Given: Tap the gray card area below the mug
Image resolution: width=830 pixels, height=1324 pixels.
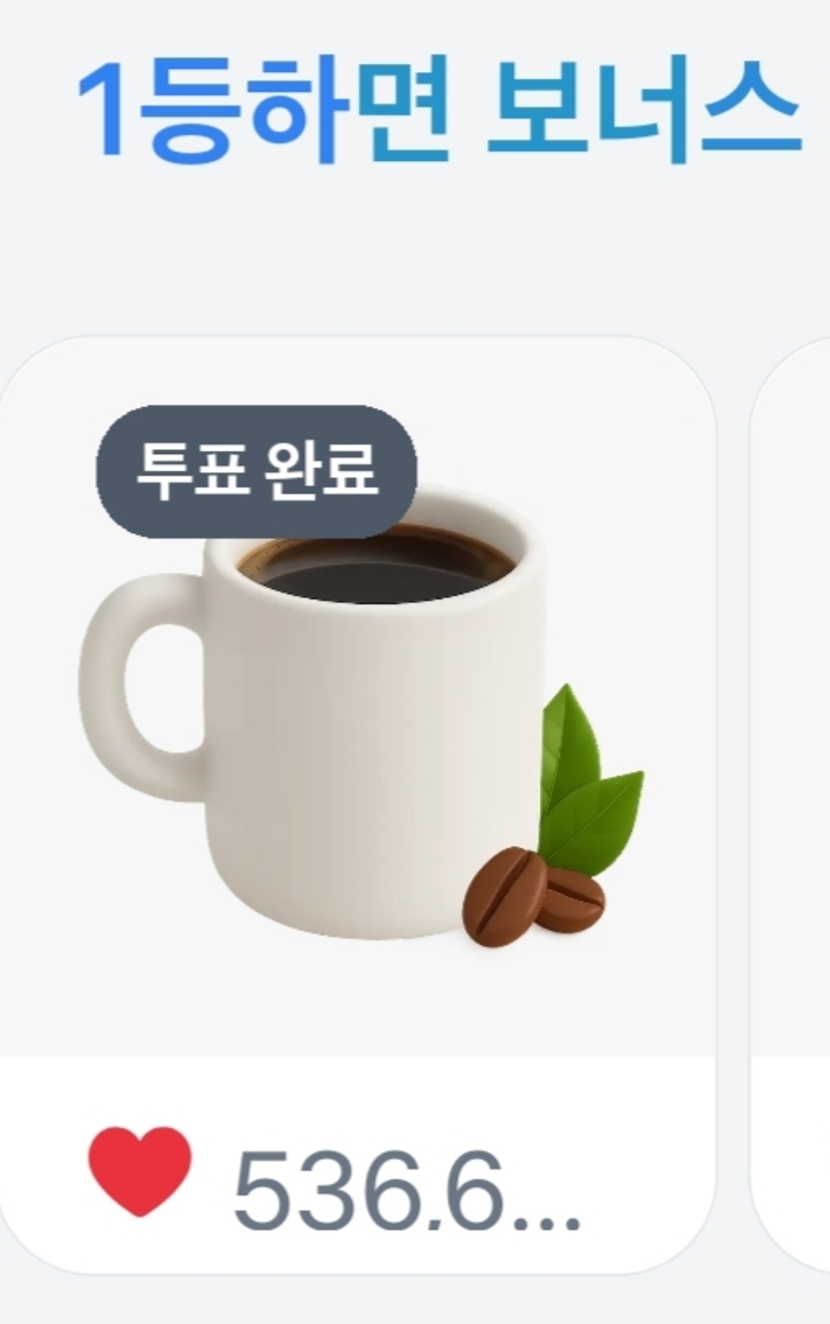Looking at the screenshot, I should click(357, 1000).
